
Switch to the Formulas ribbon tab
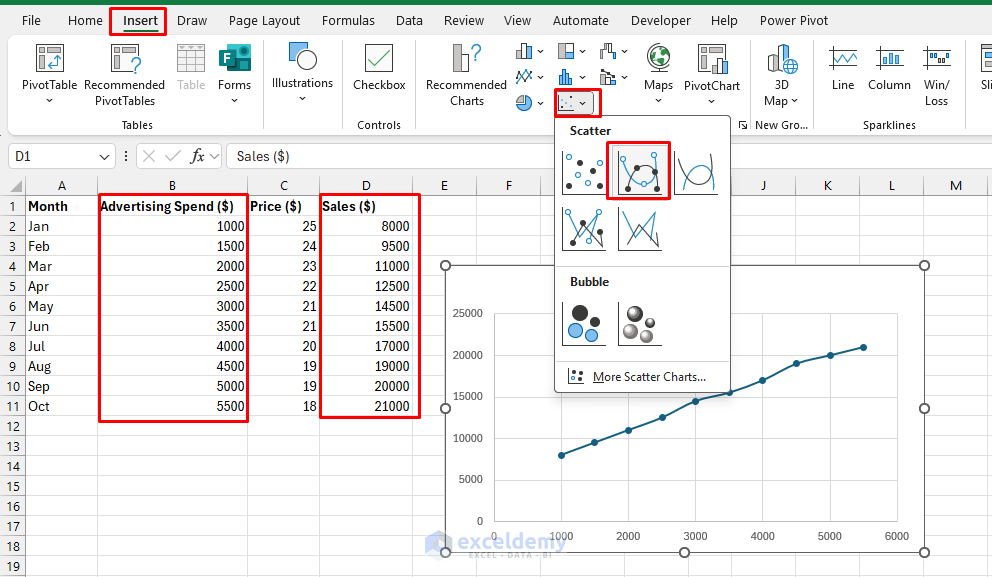tap(348, 20)
